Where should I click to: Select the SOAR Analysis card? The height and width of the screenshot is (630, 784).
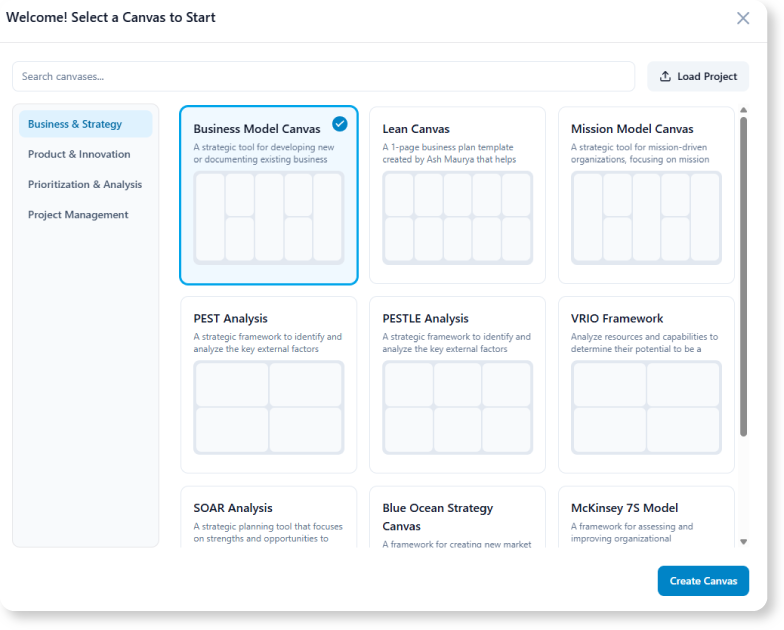coord(268,517)
